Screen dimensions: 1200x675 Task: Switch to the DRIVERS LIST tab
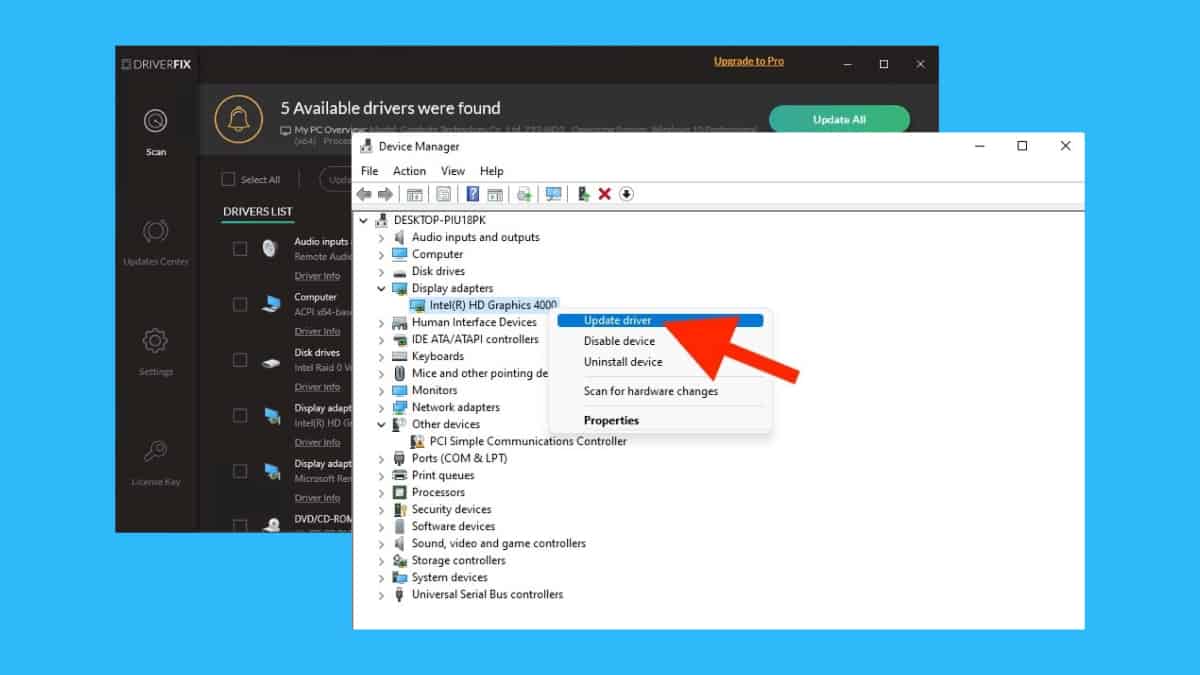pyautogui.click(x=257, y=212)
